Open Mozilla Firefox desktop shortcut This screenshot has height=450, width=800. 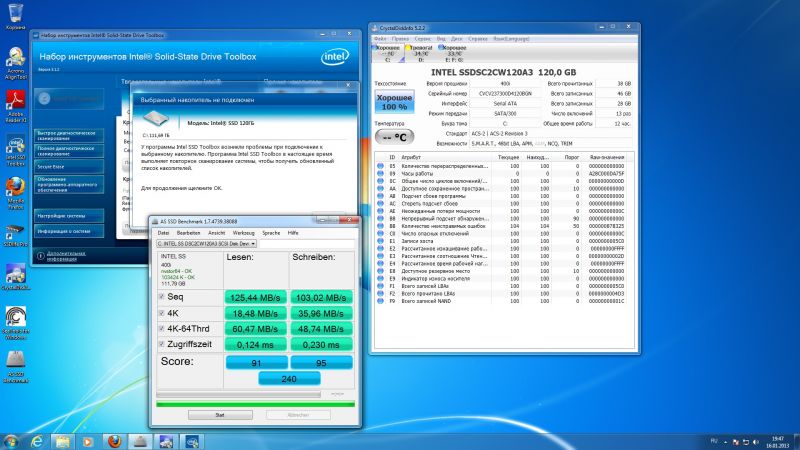16,187
